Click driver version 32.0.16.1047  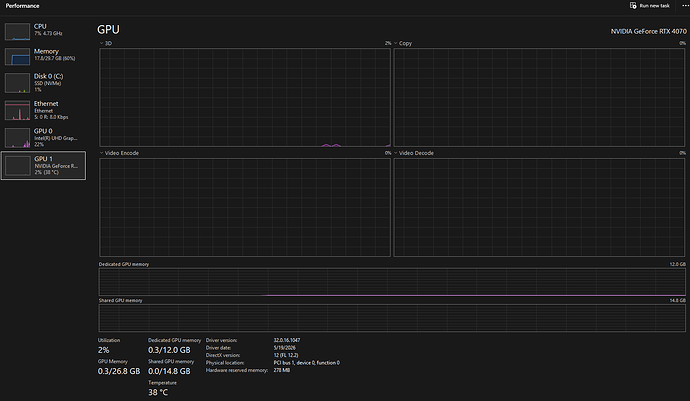[287, 340]
